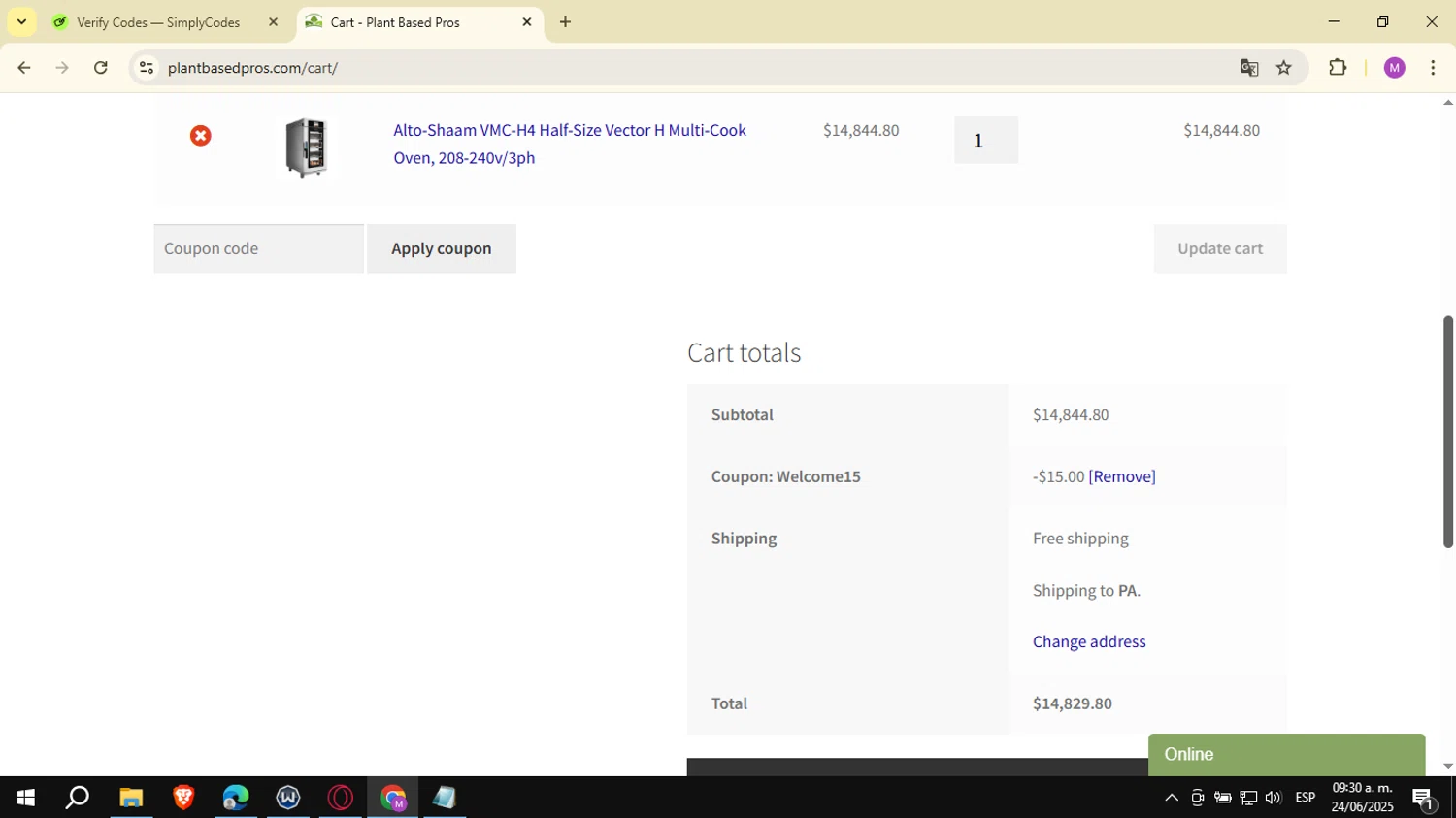This screenshot has width=1456, height=818.
Task: Launch Brave browser from taskbar
Action: (x=183, y=798)
